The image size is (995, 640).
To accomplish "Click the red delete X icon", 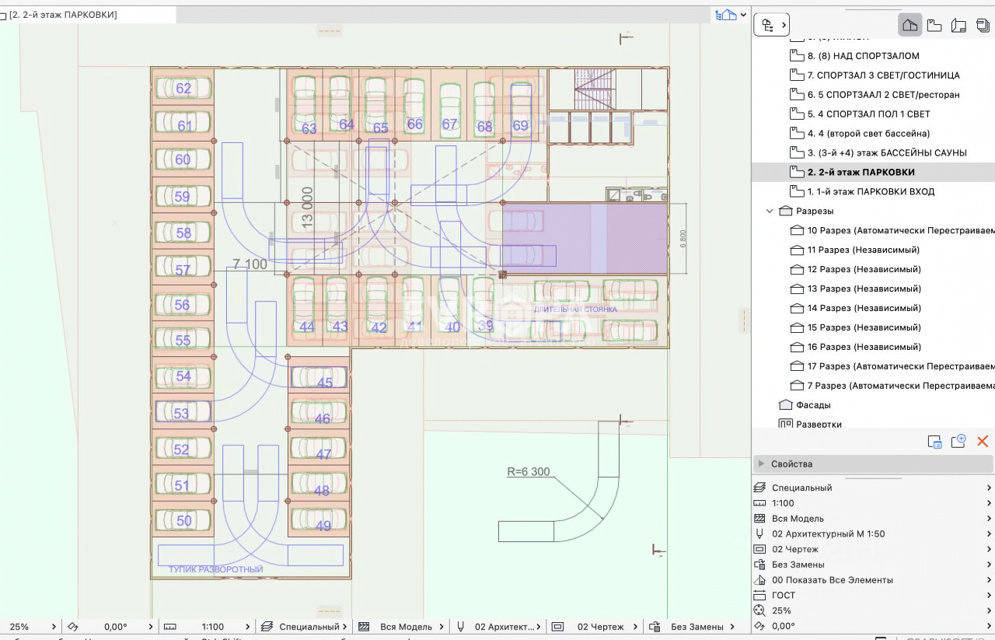I will (x=982, y=442).
